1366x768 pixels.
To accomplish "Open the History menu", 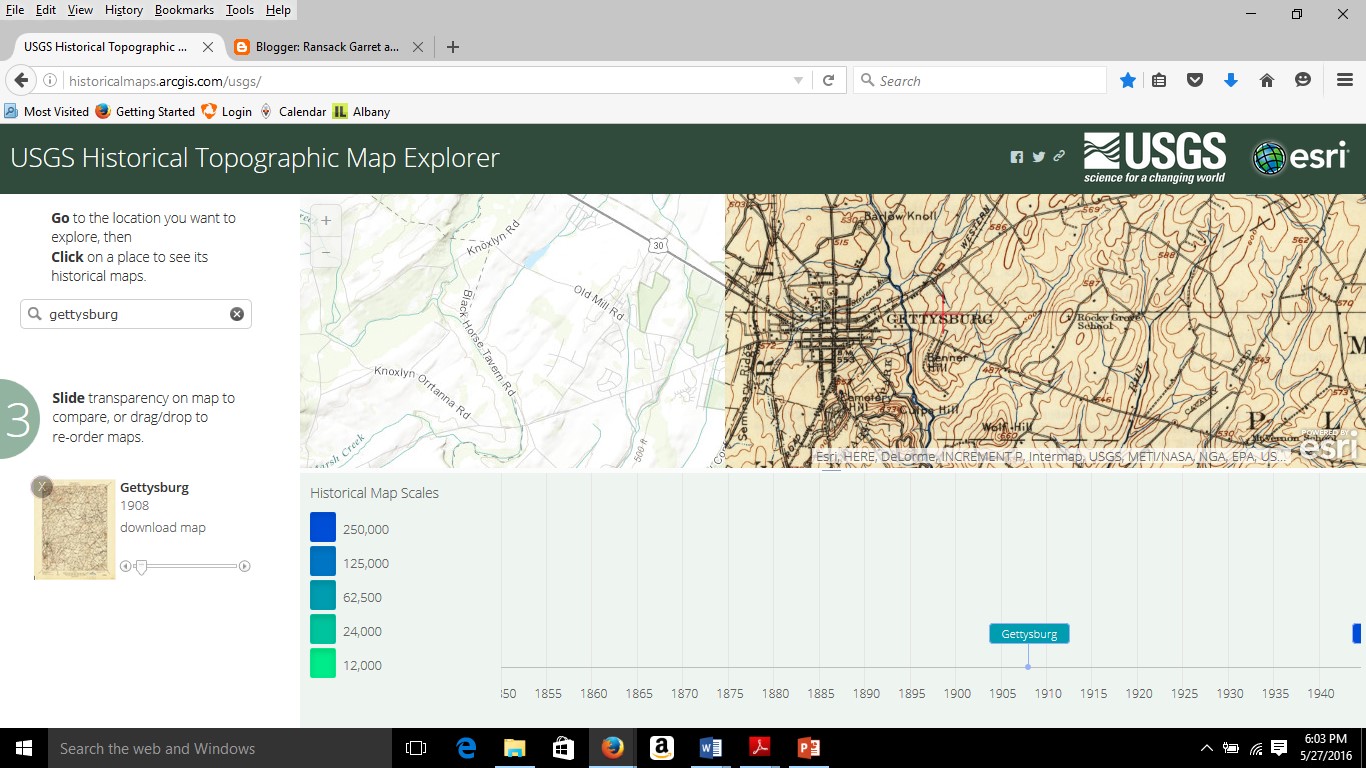I will click(x=124, y=10).
